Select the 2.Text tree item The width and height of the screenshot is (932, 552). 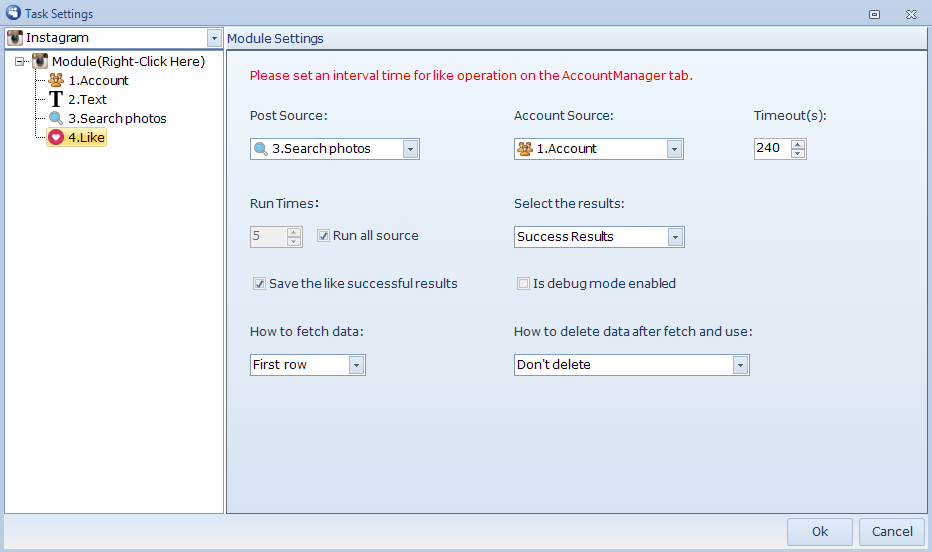(87, 100)
